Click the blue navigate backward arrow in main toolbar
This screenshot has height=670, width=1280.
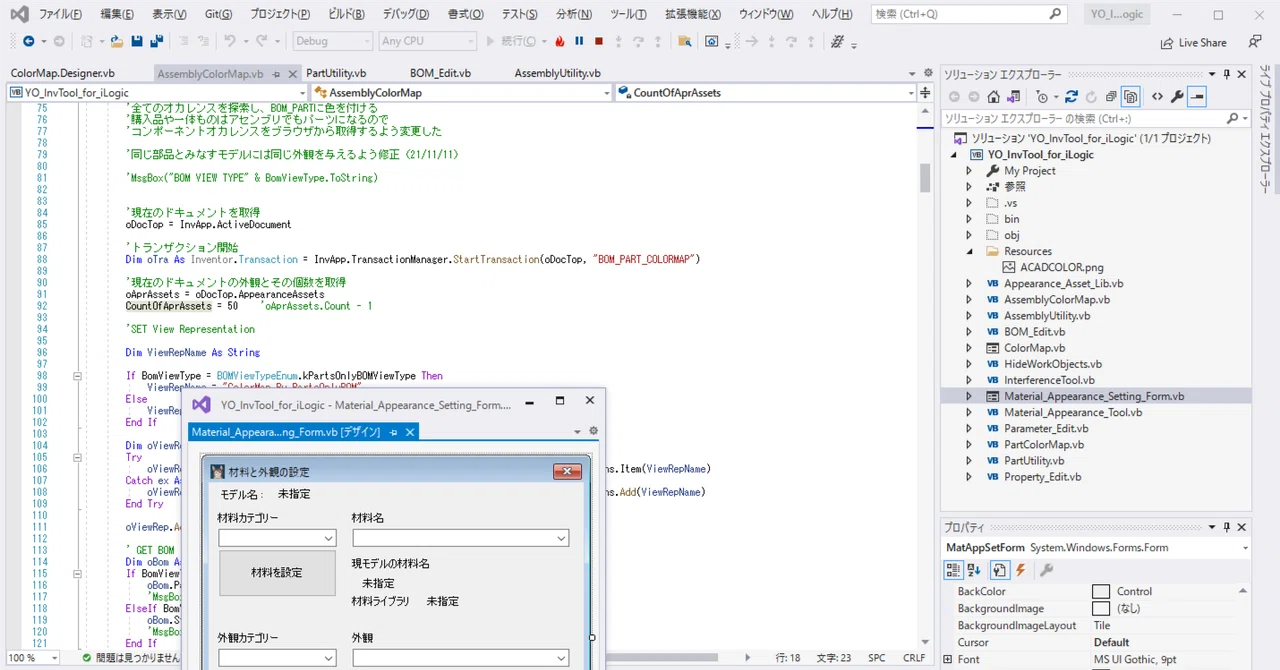(x=28, y=41)
